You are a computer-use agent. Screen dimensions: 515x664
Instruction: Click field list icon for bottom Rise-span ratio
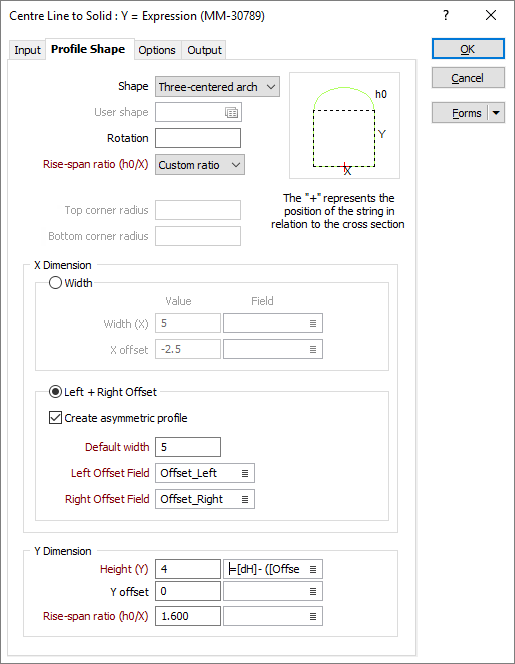[x=313, y=617]
